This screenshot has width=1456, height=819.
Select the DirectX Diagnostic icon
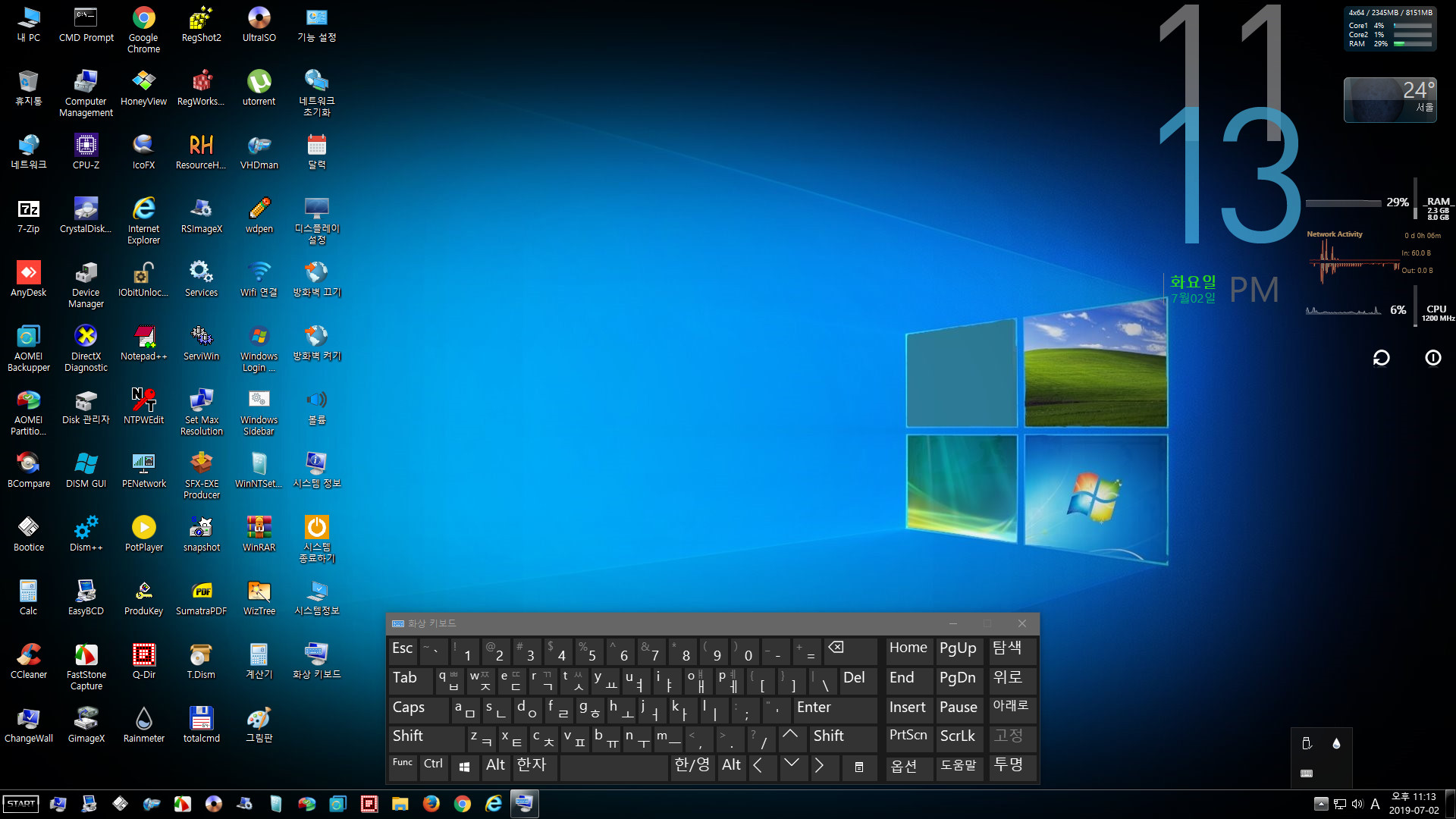click(x=86, y=348)
